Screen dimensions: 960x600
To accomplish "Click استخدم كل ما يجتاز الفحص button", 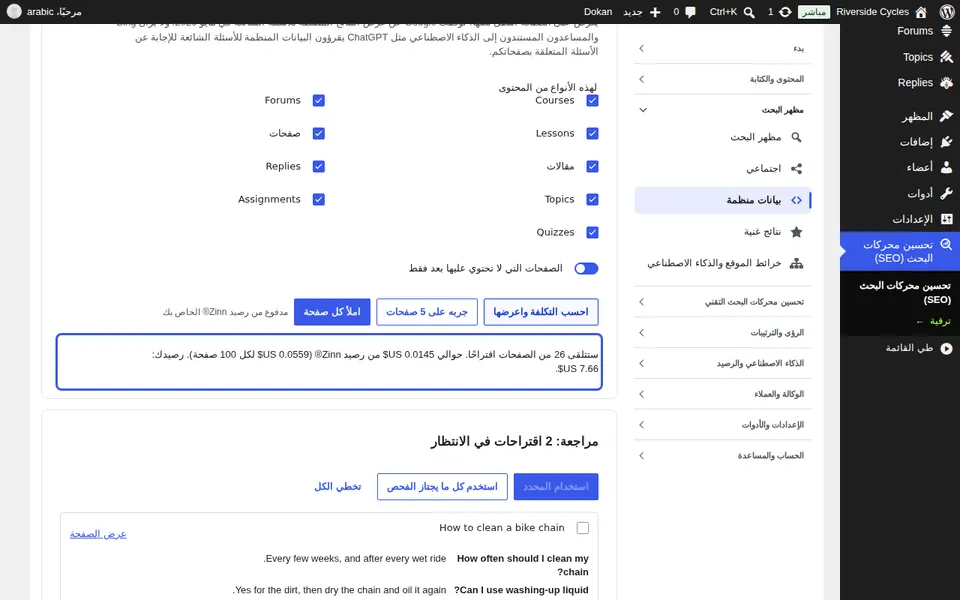I will click(442, 487).
